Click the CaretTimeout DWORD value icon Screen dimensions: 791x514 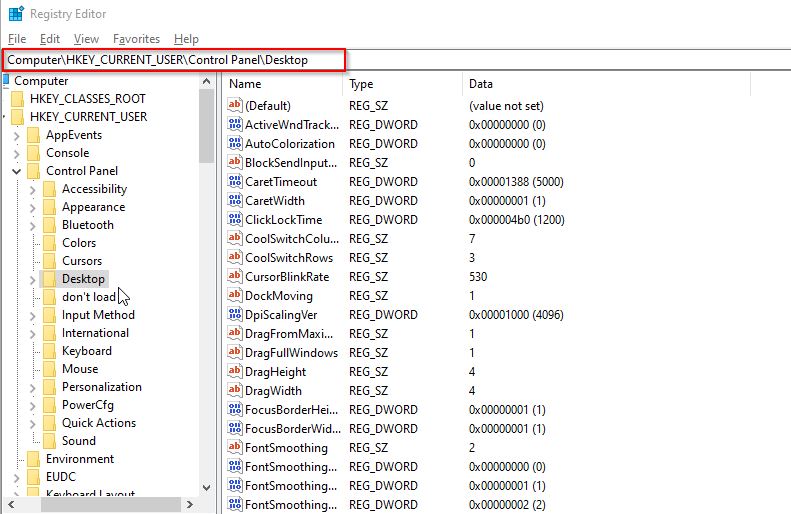coord(235,181)
